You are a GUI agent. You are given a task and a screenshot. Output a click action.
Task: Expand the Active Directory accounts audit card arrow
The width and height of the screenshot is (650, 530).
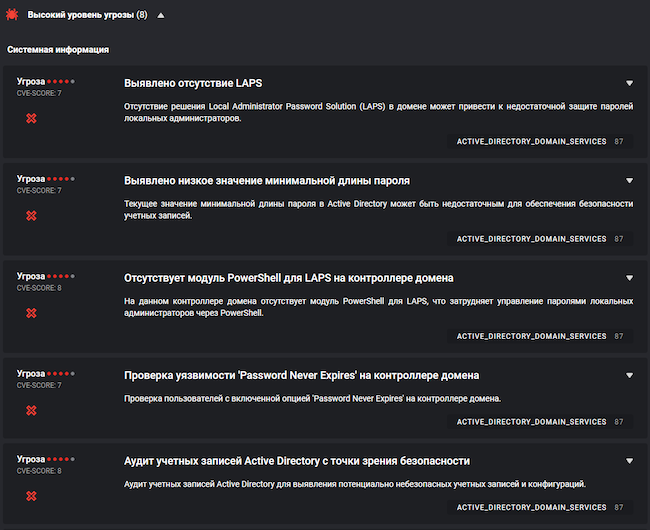629,461
